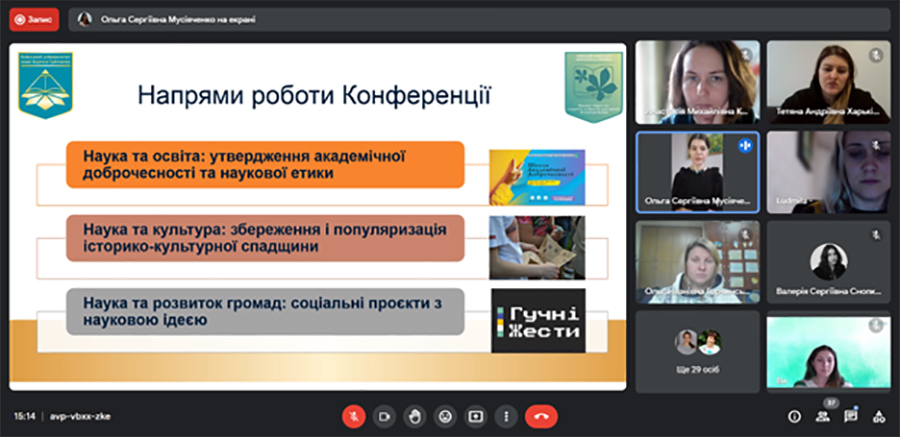Click the 15:14 clock in bottom bar
Screen dimensions: 900x437
(x=25, y=417)
